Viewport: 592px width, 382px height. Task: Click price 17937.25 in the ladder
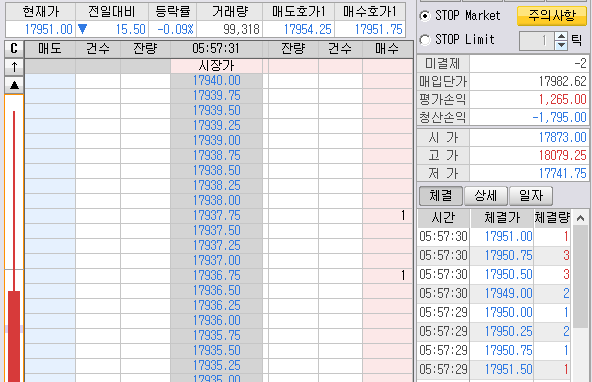click(x=216, y=246)
